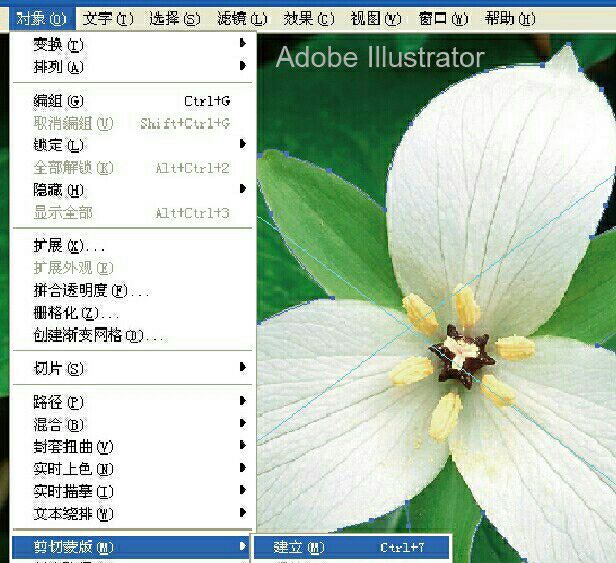Click 建立(M) Ctrl+7 in the submenu
This screenshot has height=563, width=616.
pos(351,547)
